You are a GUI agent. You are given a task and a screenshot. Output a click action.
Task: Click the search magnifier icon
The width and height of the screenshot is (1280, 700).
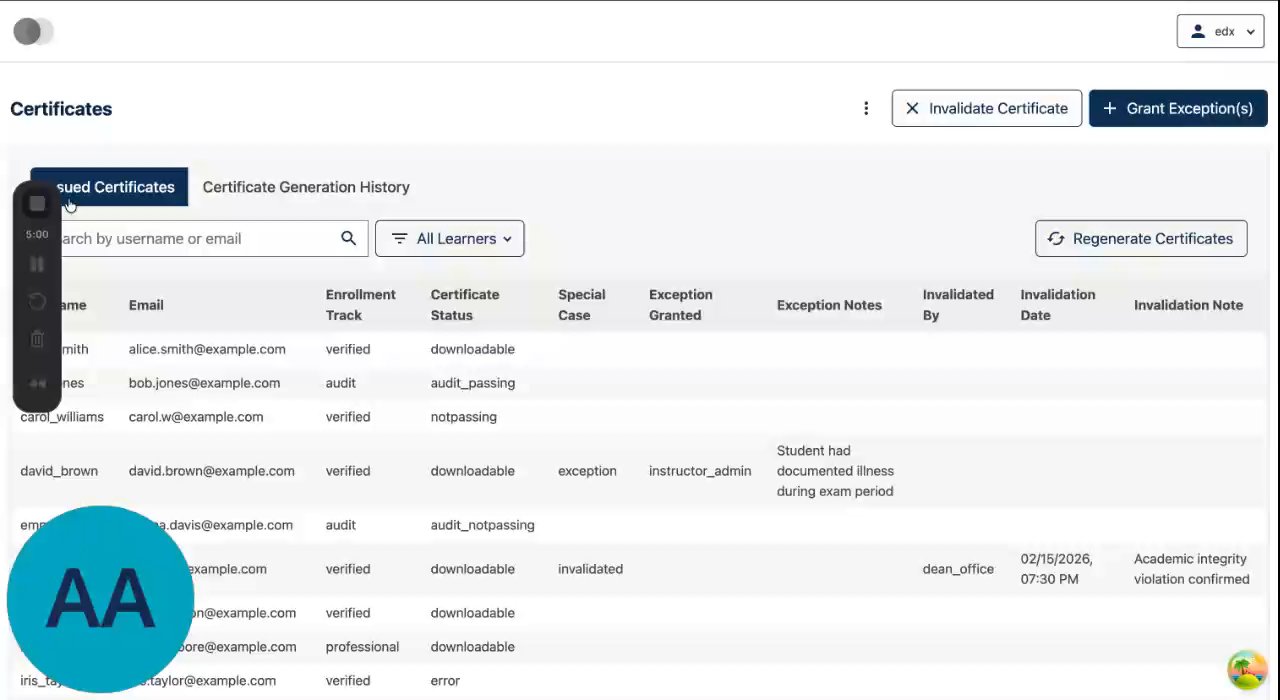coord(348,238)
